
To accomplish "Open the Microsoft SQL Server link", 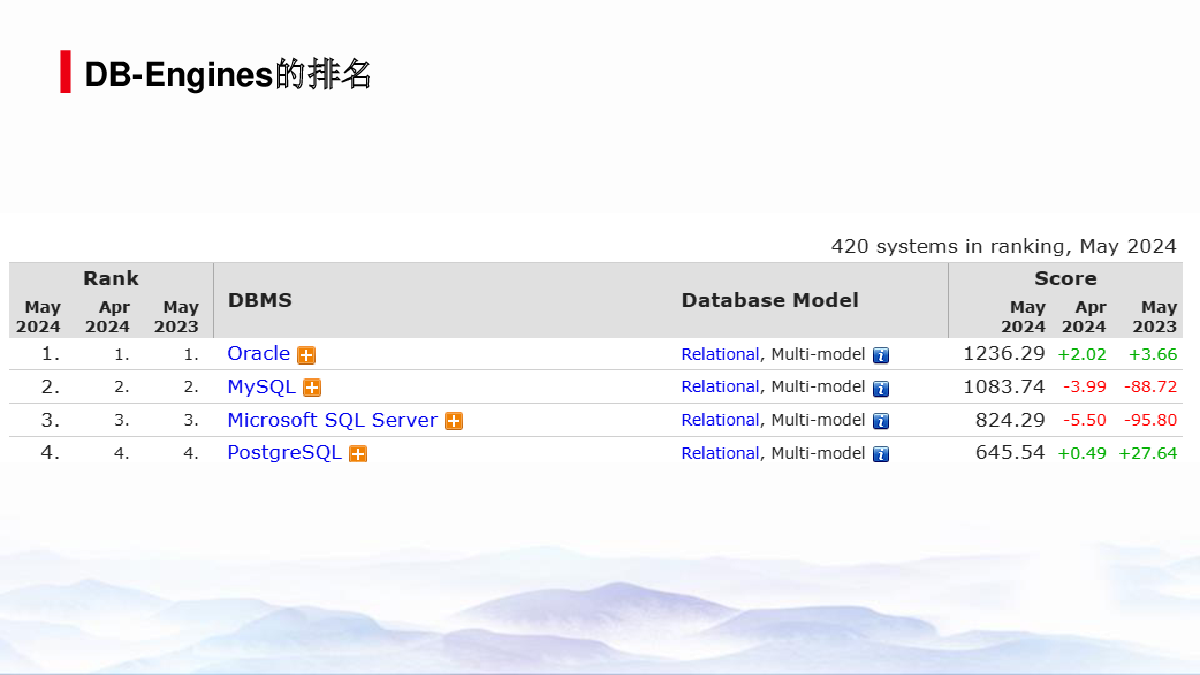I will click(x=332, y=420).
